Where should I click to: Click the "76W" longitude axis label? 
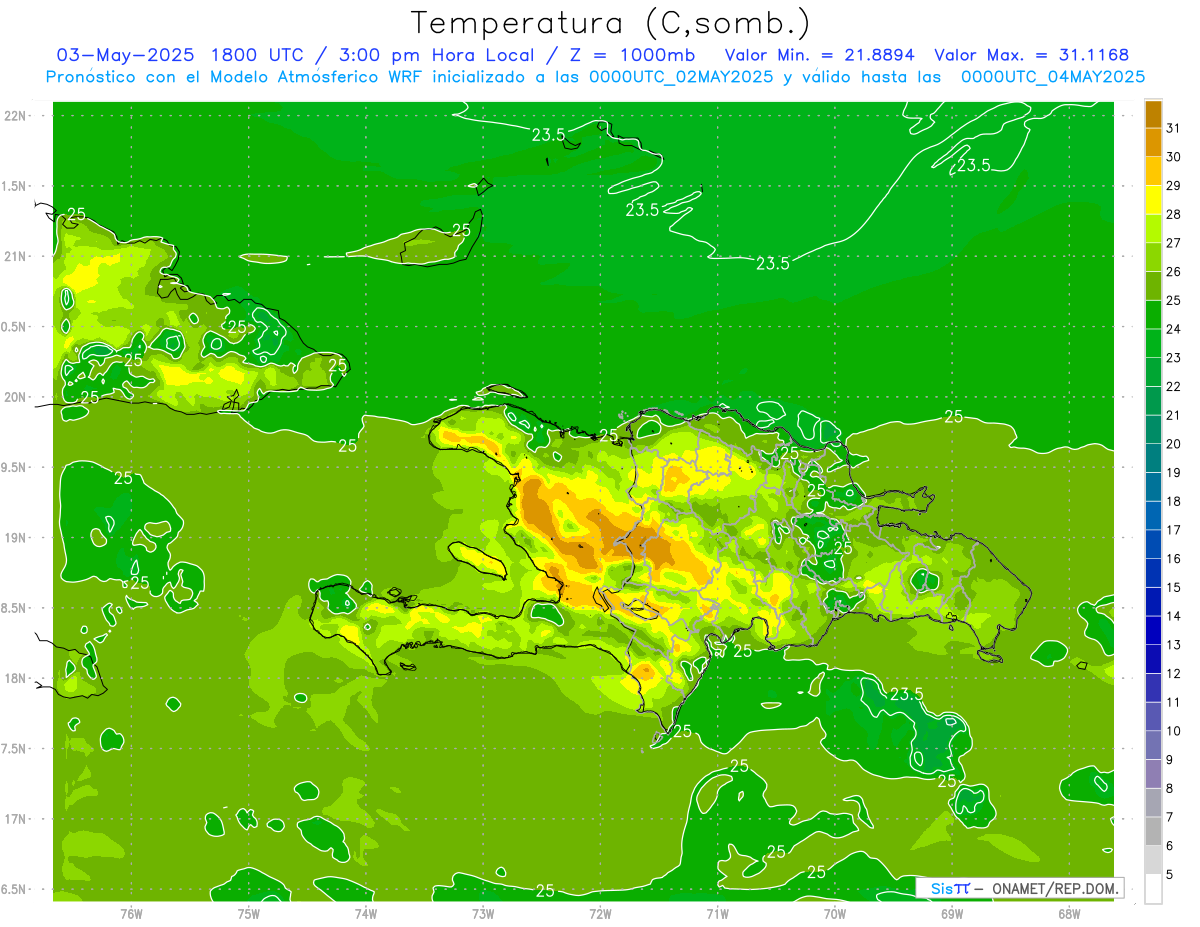pos(131,914)
